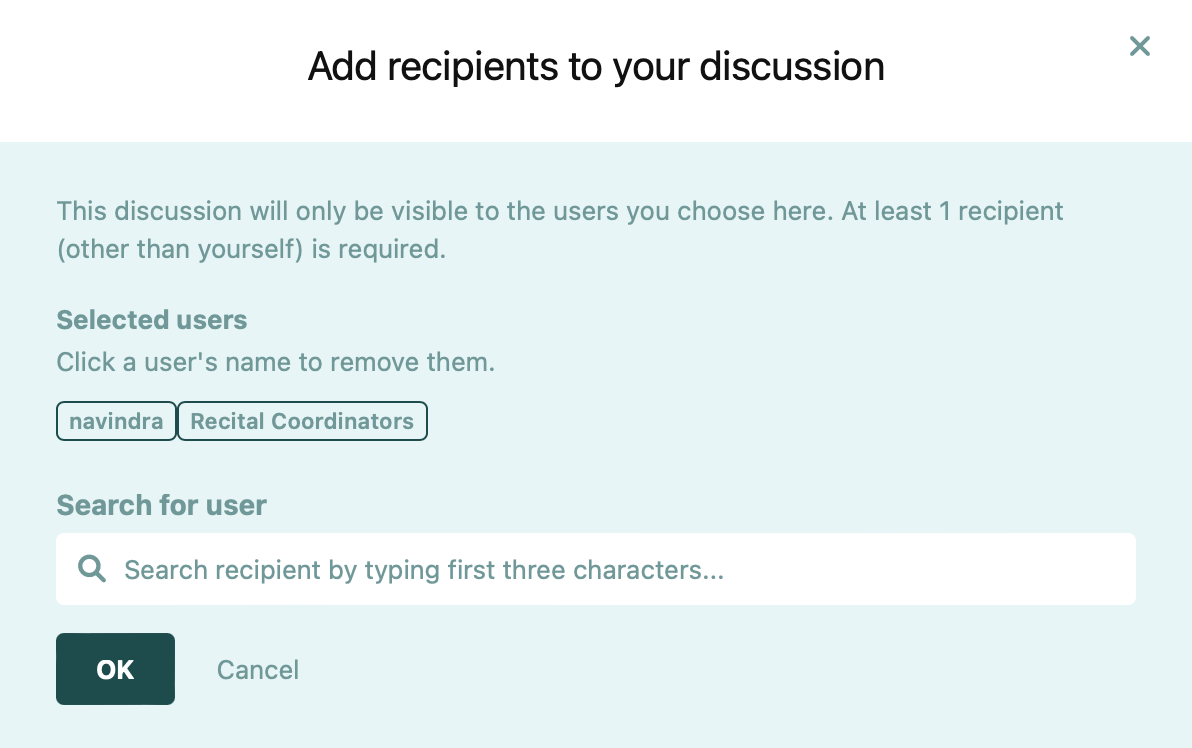Click the 'Search recipient by typing' placeholder text
The height and width of the screenshot is (748, 1192).
423,570
